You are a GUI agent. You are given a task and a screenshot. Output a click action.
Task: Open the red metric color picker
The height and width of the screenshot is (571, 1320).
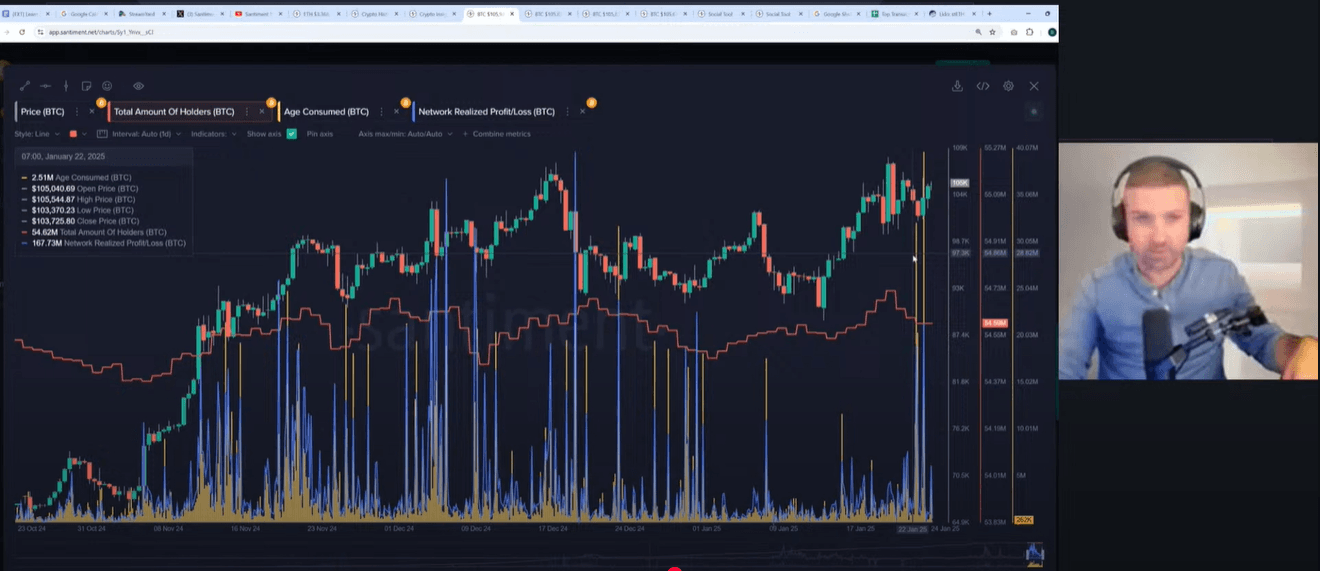tap(73, 134)
